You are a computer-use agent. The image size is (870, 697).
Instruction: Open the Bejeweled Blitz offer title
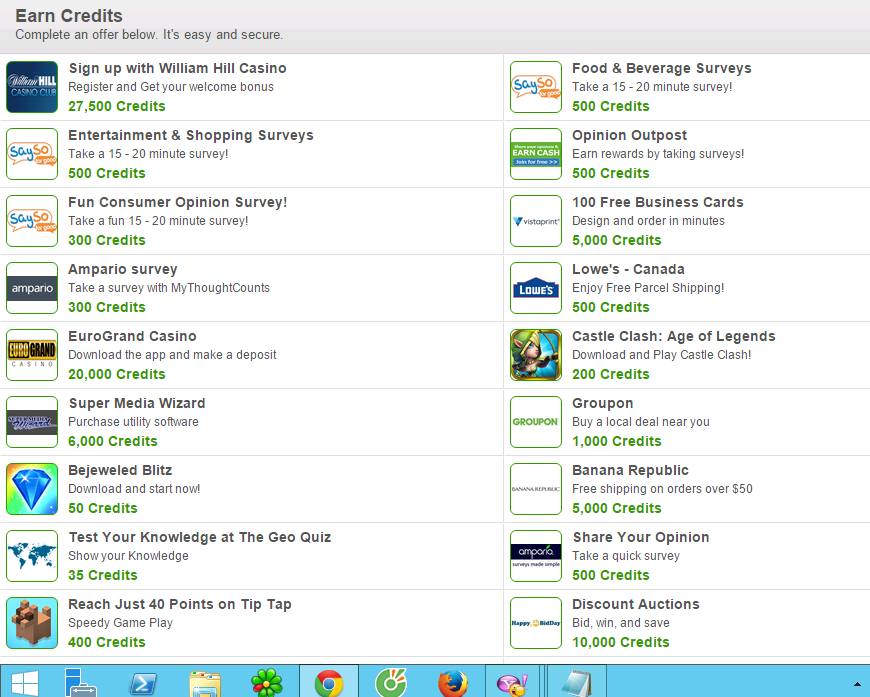coord(120,471)
